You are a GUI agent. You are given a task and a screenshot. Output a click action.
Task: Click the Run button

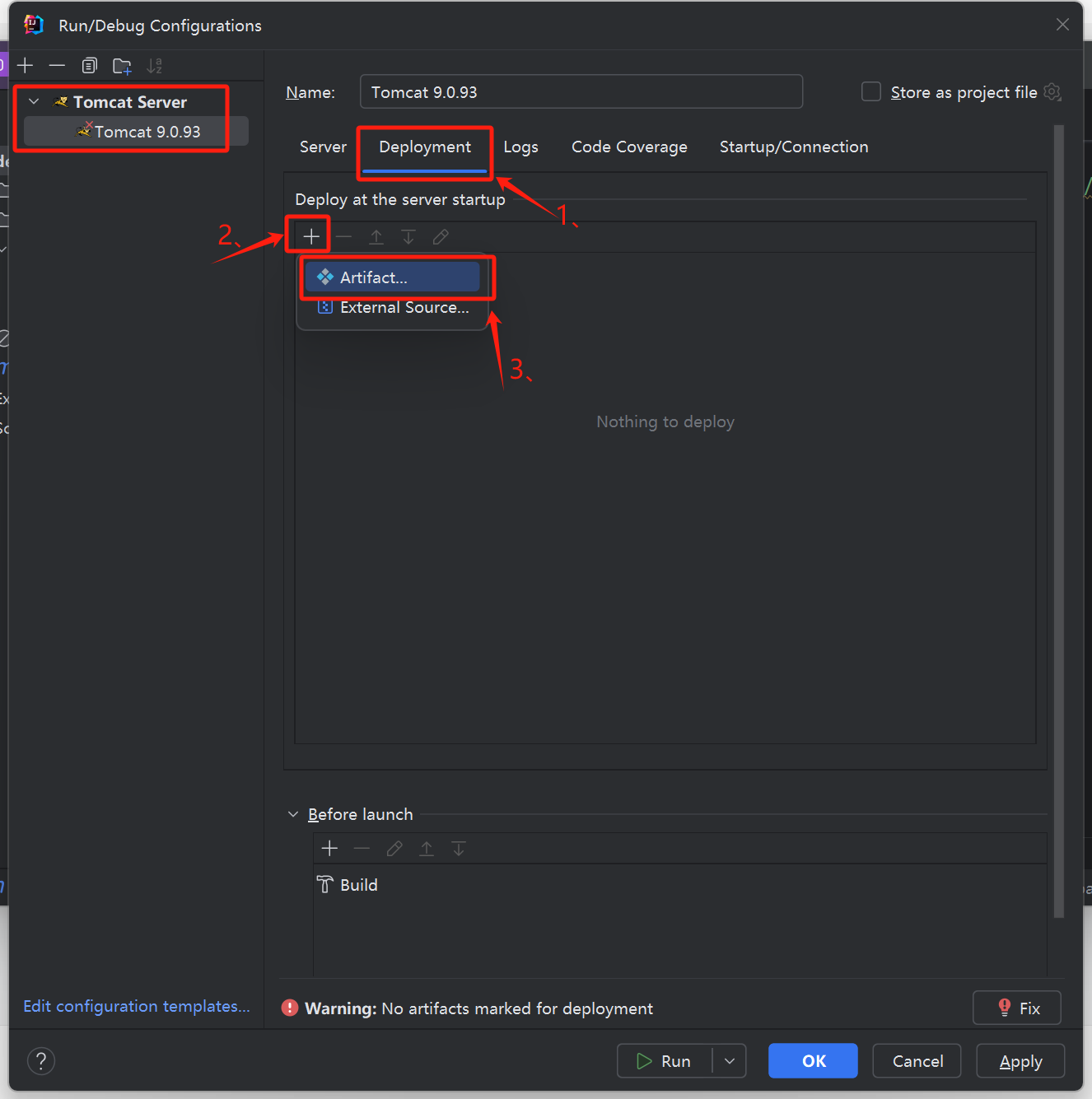click(x=665, y=1061)
